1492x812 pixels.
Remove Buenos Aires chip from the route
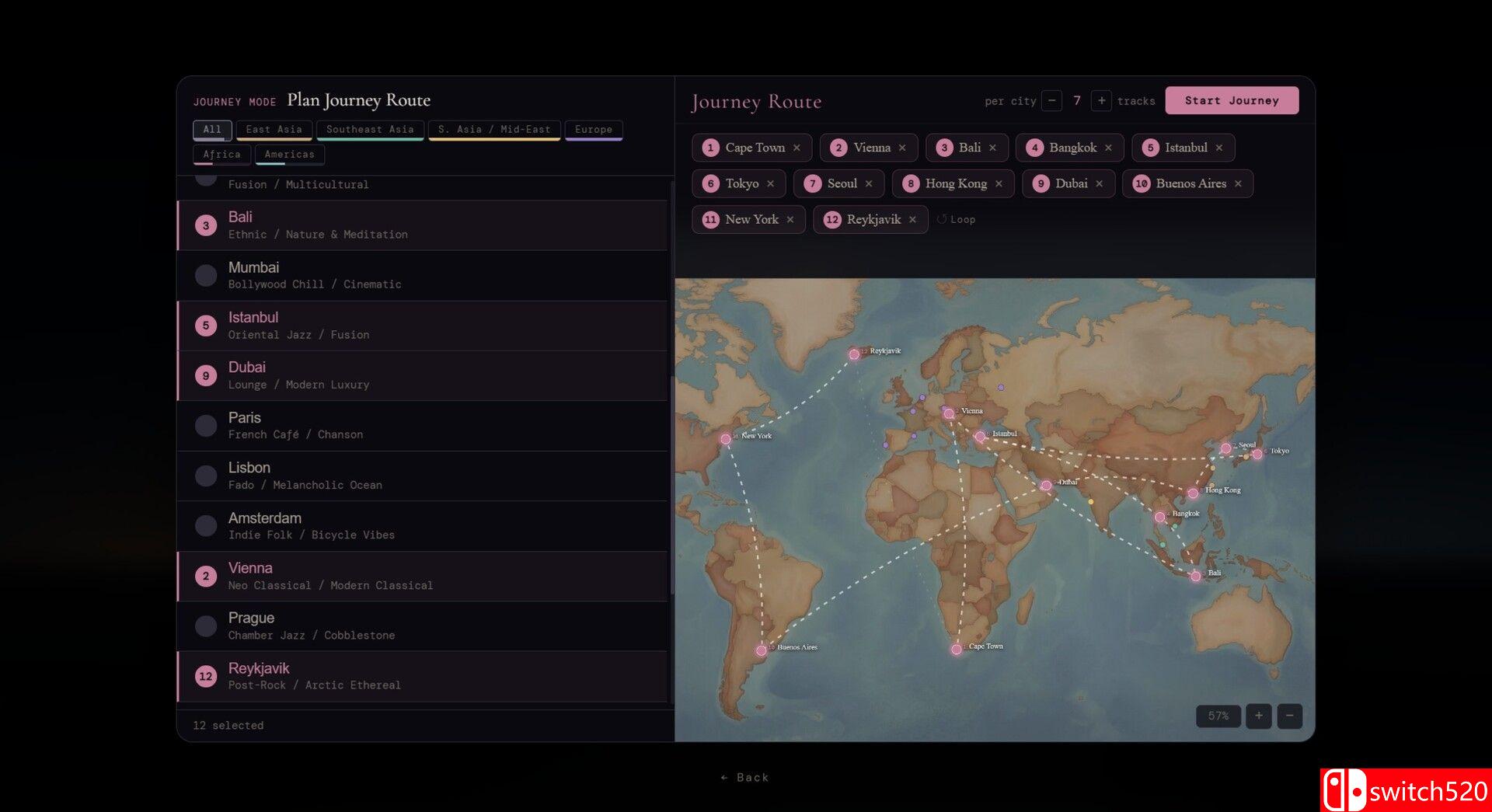tap(1238, 183)
